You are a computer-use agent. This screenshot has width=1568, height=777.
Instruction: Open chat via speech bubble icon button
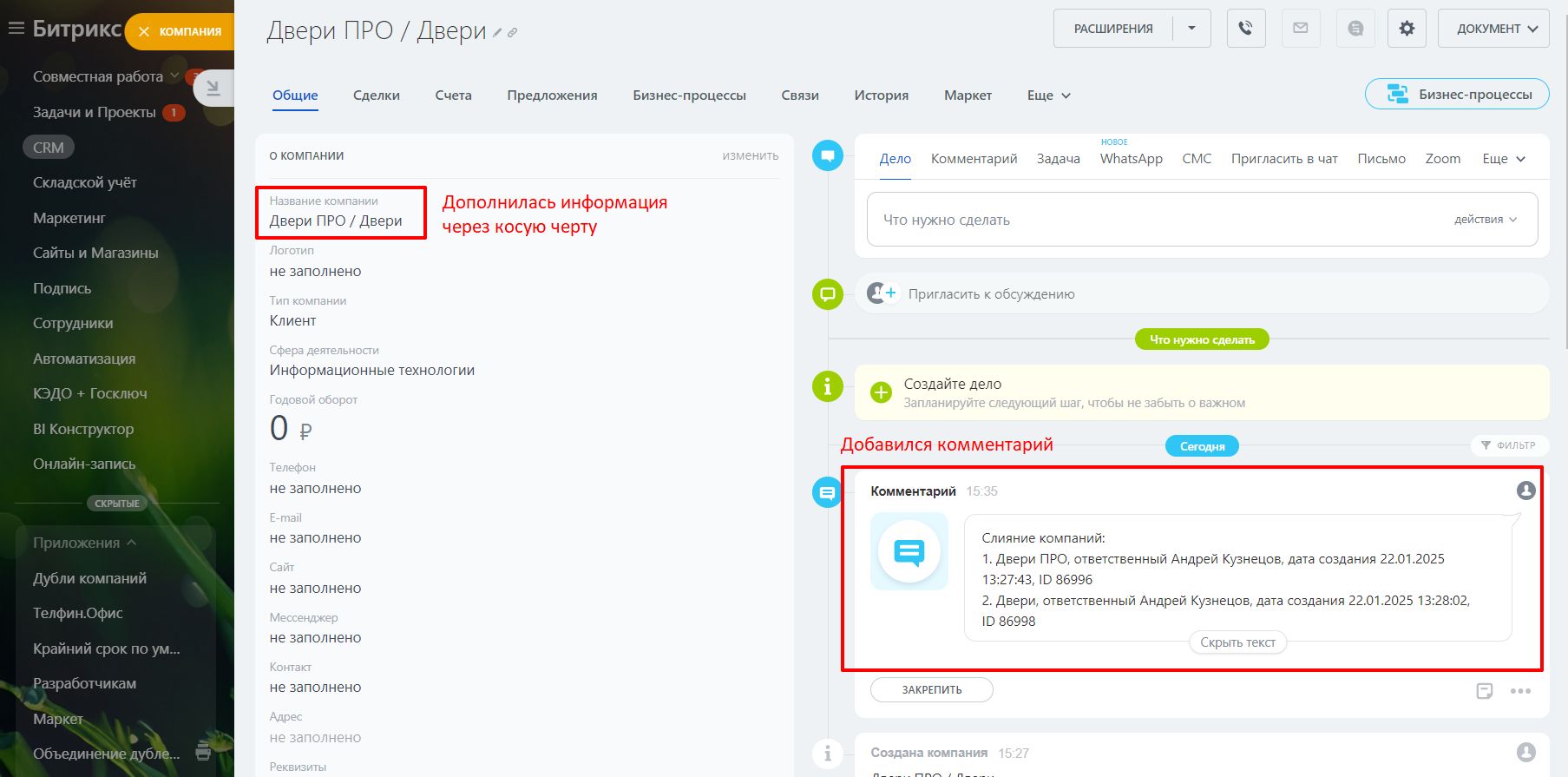pos(1355,29)
